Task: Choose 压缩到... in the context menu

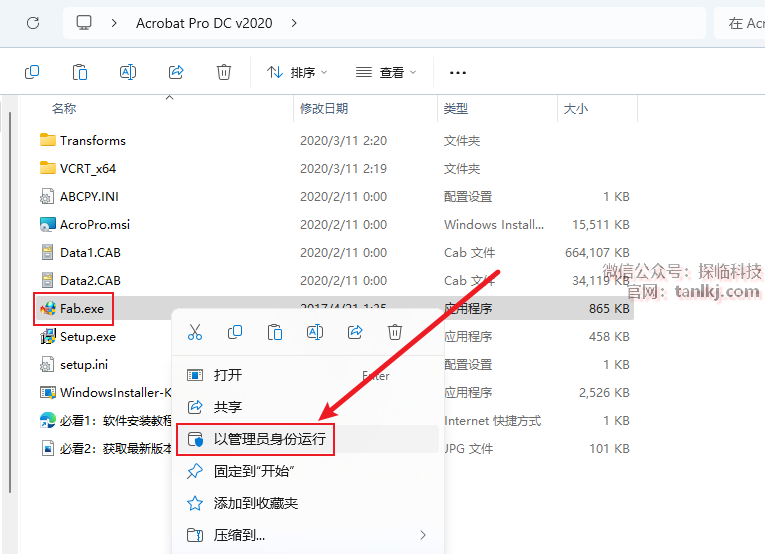Action: tap(308, 535)
